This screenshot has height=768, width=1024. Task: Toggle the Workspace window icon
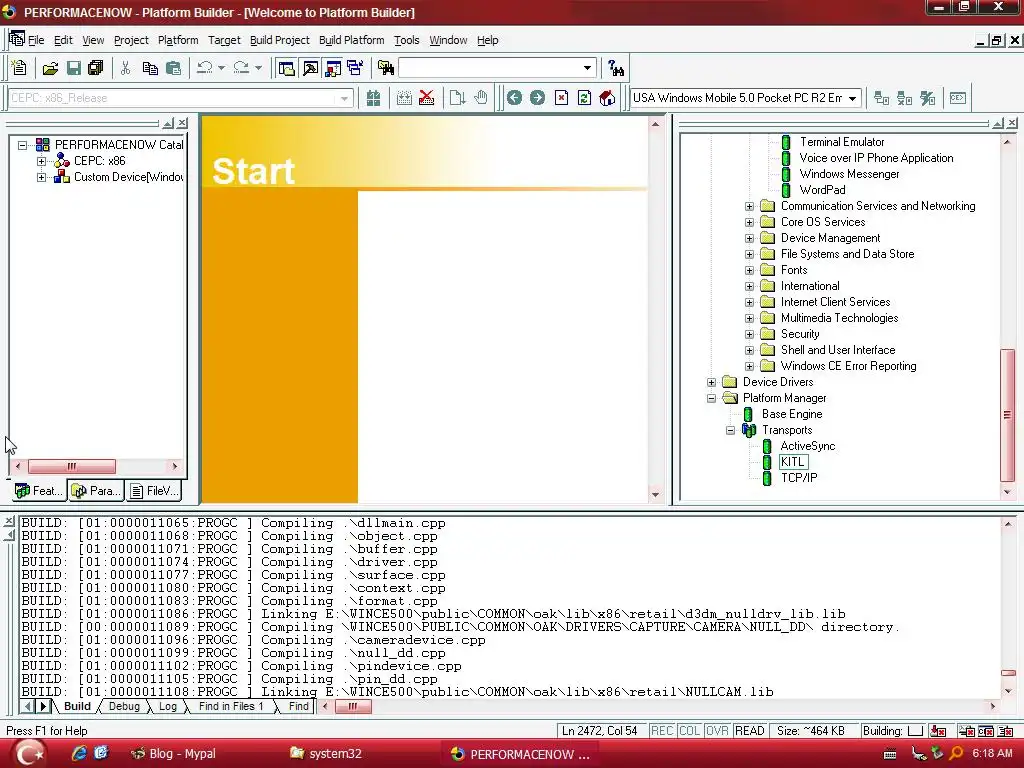tap(286, 68)
